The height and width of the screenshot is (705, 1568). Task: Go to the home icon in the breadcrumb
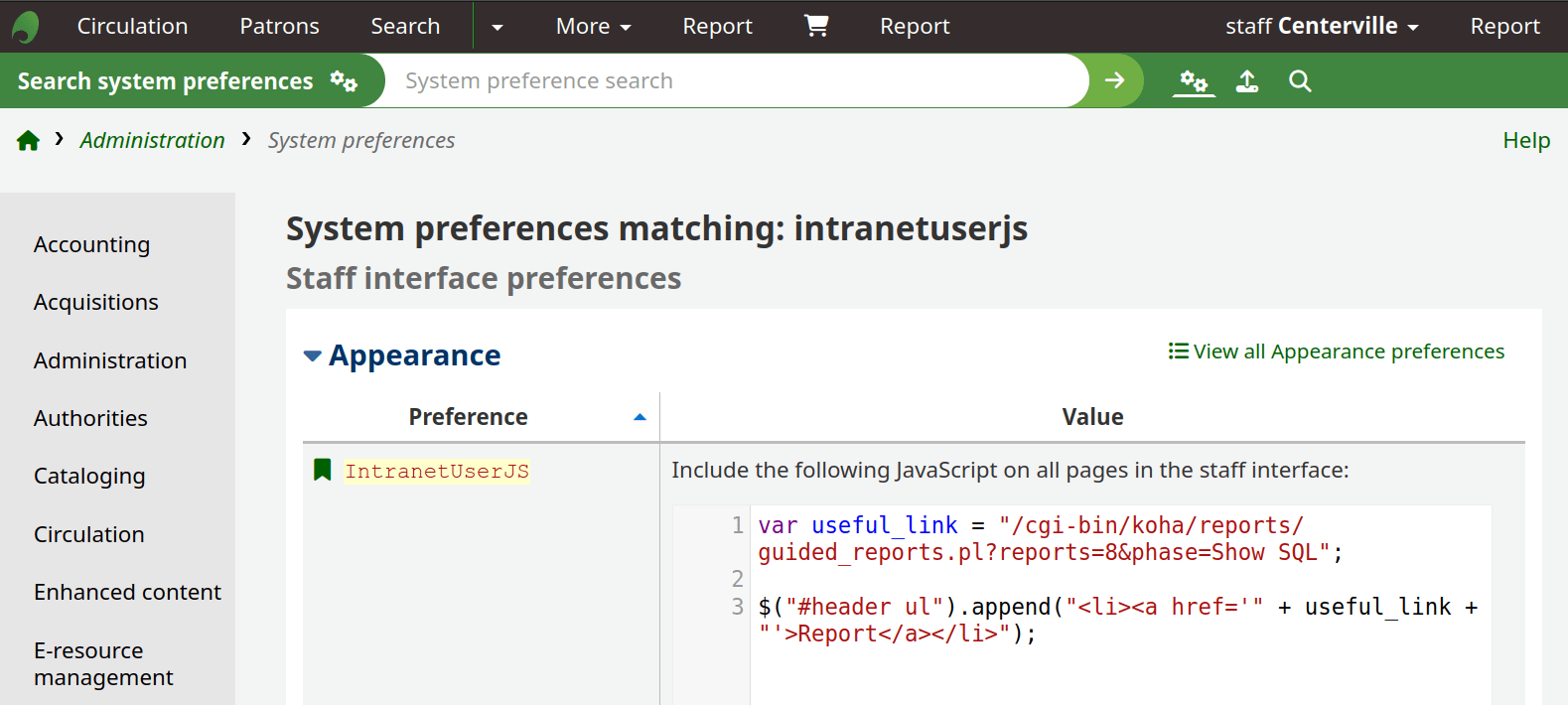click(28, 141)
